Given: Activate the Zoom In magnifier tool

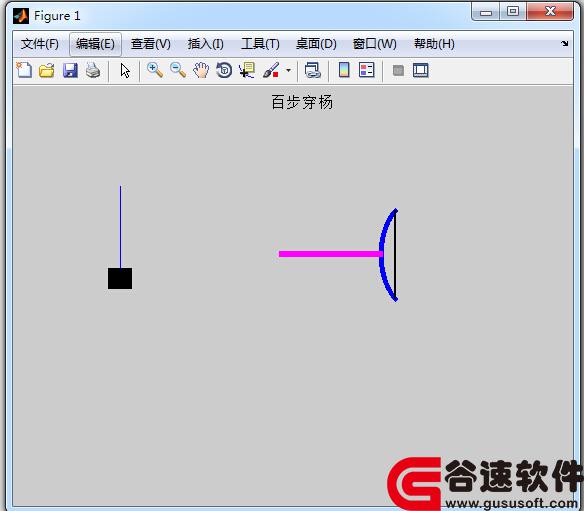Looking at the screenshot, I should point(155,70).
